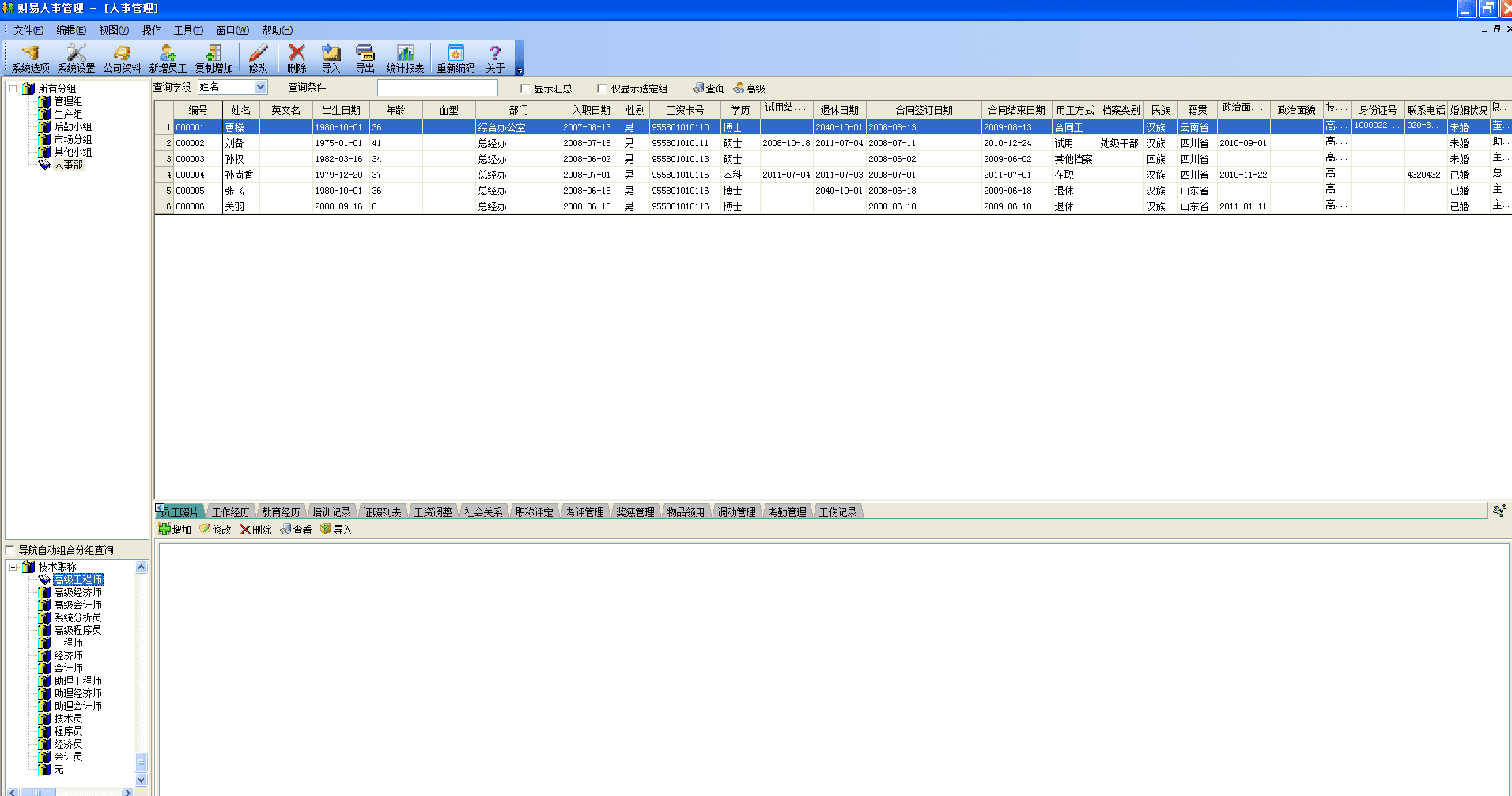Click the icon at right end of tab bar
This screenshot has width=1512, height=796.
point(1499,511)
